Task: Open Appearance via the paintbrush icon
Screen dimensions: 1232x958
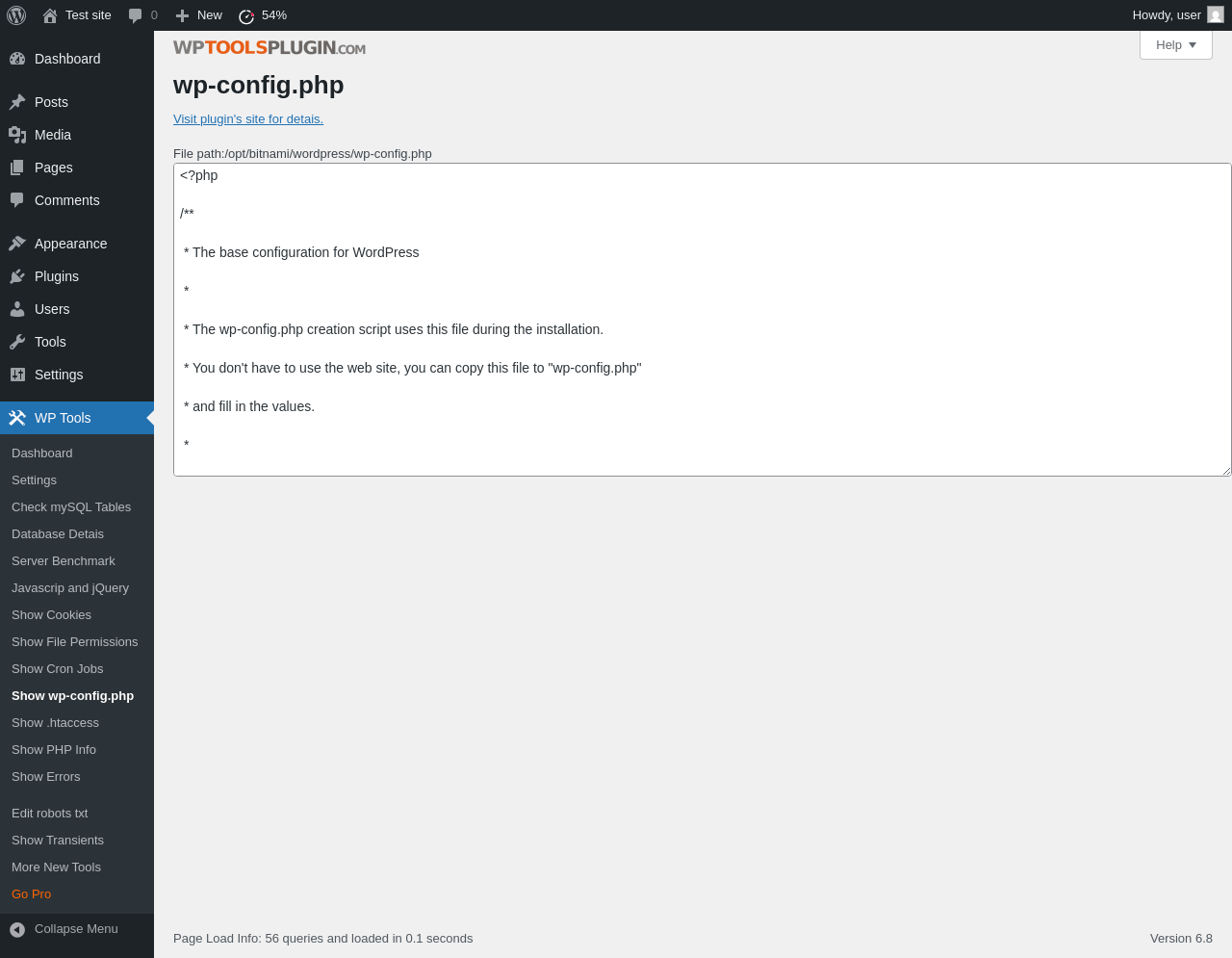Action: click(x=17, y=244)
